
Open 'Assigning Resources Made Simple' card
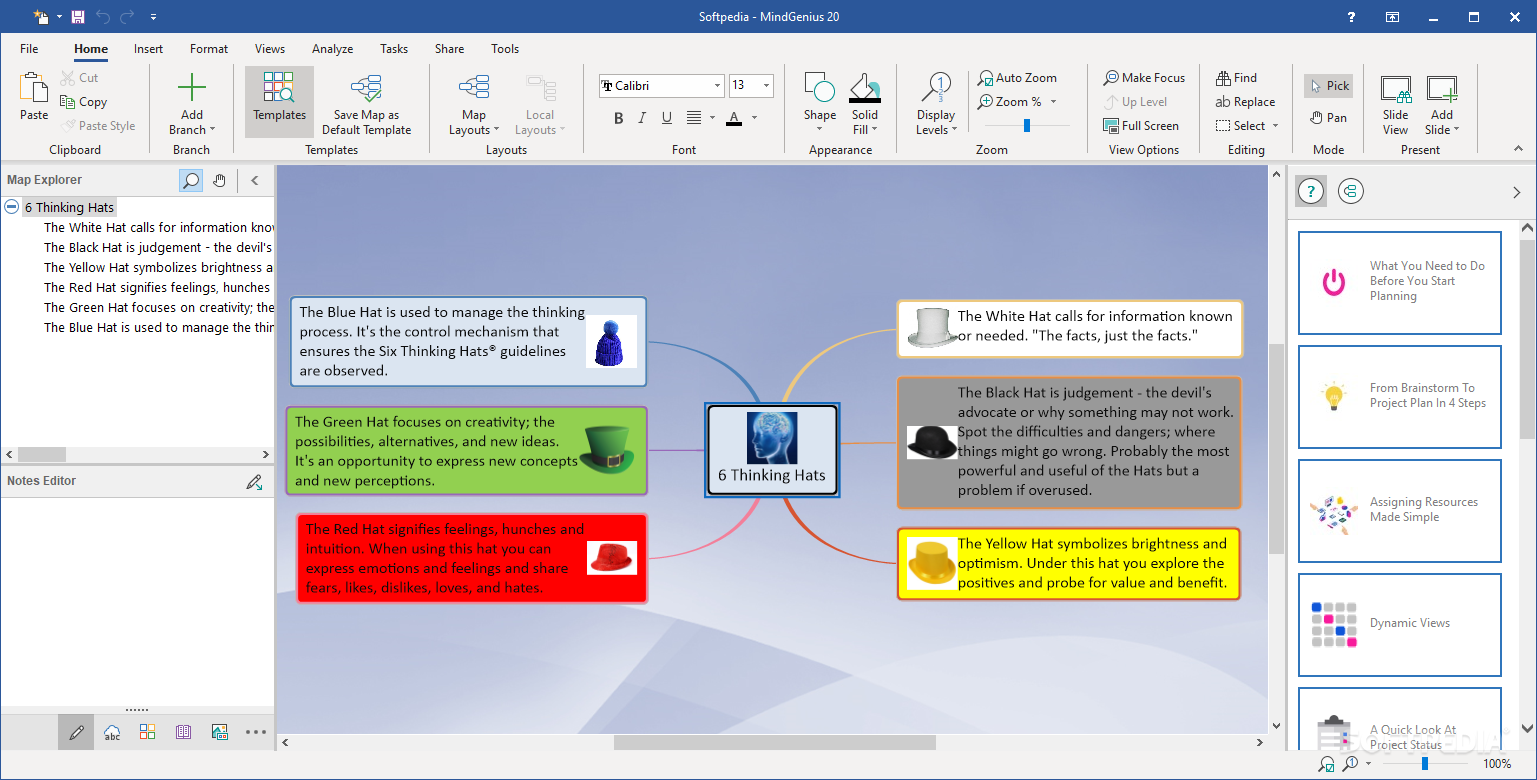[x=1400, y=511]
